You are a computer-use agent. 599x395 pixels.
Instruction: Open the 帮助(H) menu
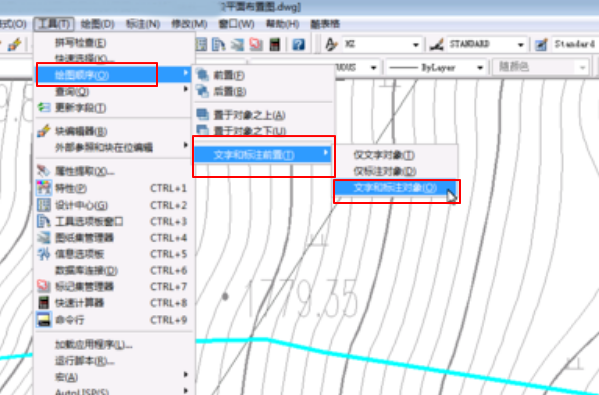click(282, 24)
